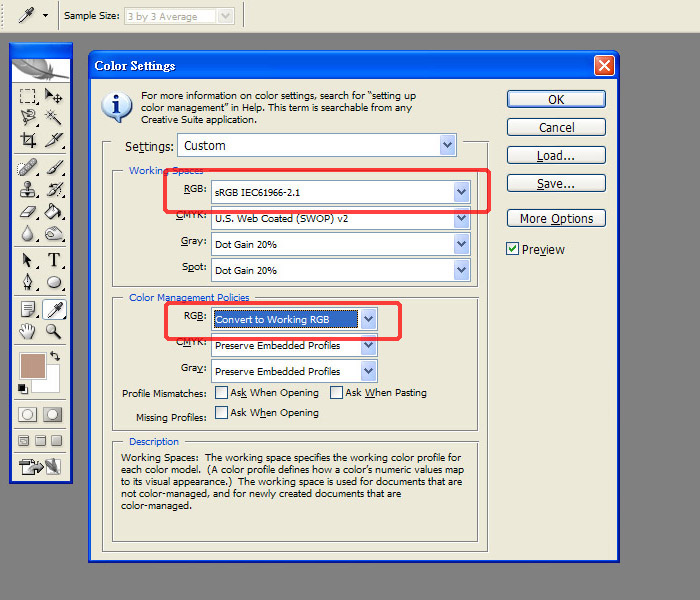Open the RGB color management policy dropdown

(368, 319)
